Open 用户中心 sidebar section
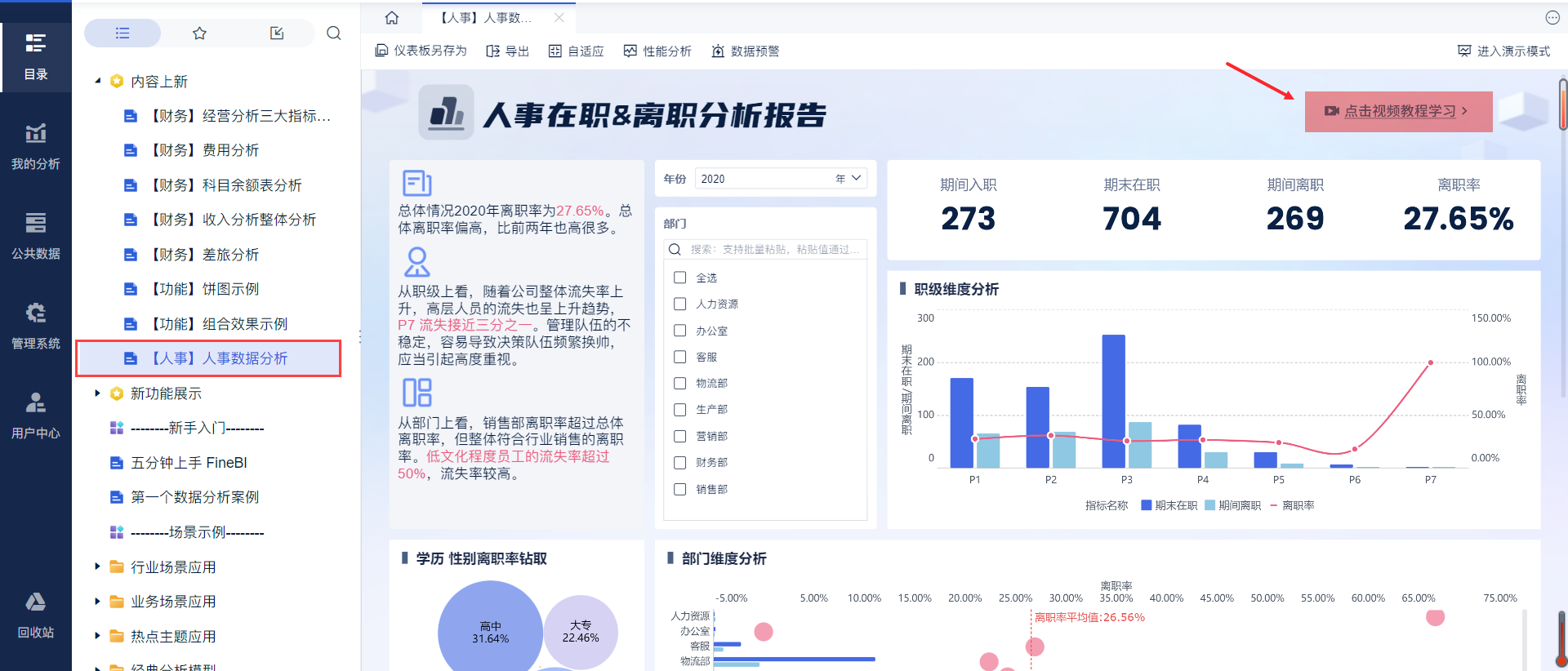 [36, 416]
